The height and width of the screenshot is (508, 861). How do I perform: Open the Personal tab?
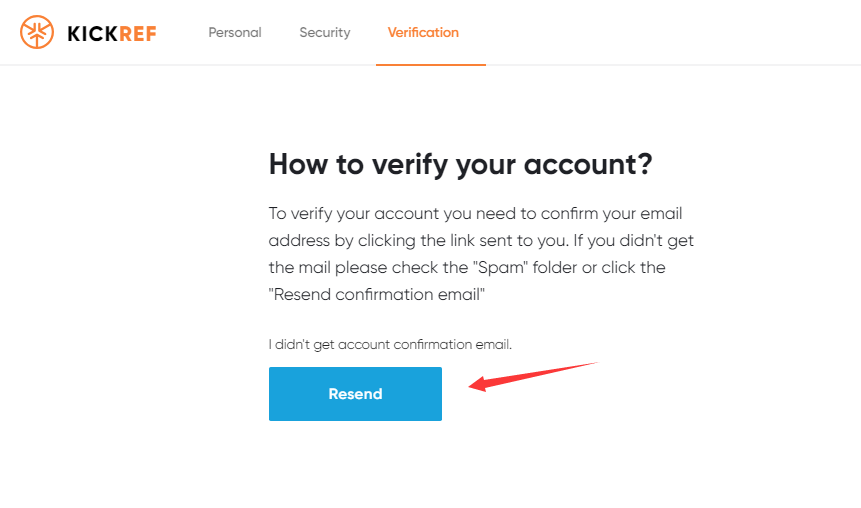pos(235,32)
